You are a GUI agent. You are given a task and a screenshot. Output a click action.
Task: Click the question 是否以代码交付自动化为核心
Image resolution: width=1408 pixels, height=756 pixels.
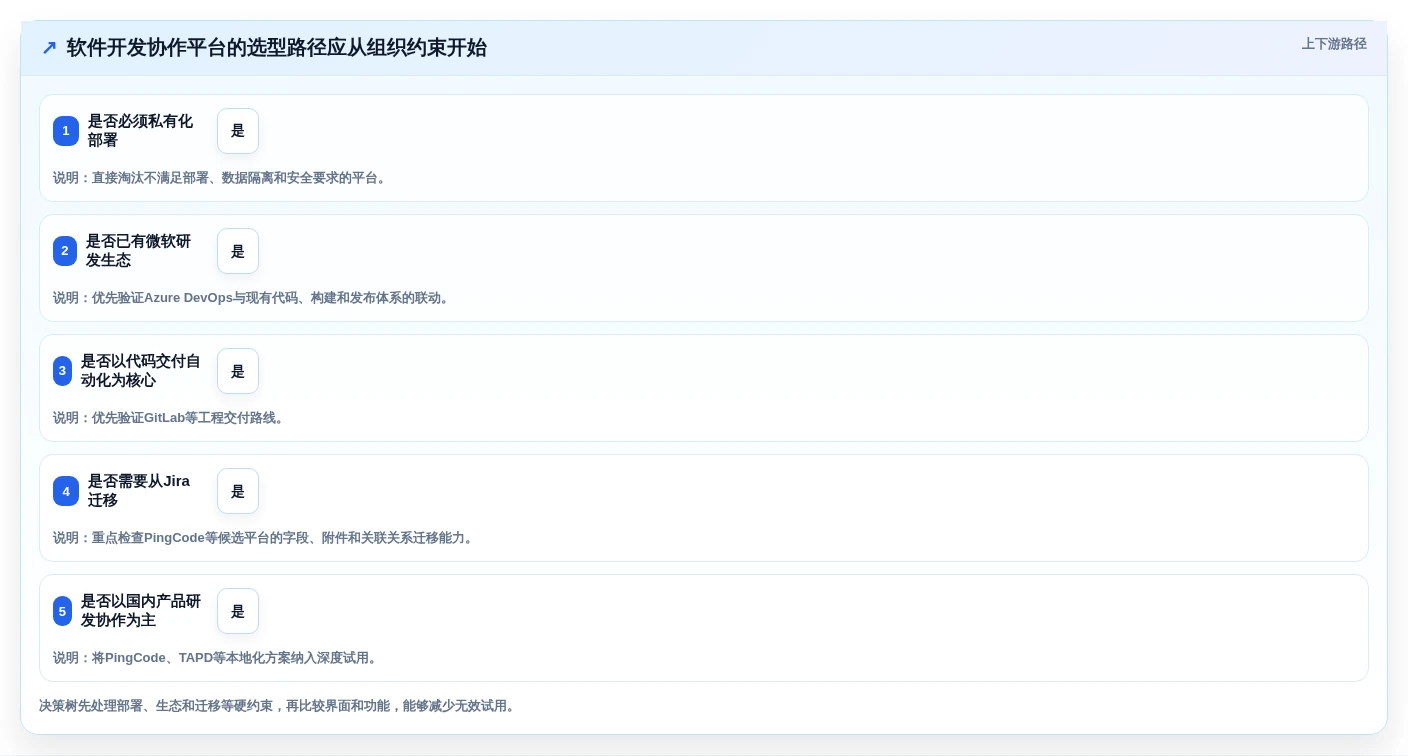[141, 371]
